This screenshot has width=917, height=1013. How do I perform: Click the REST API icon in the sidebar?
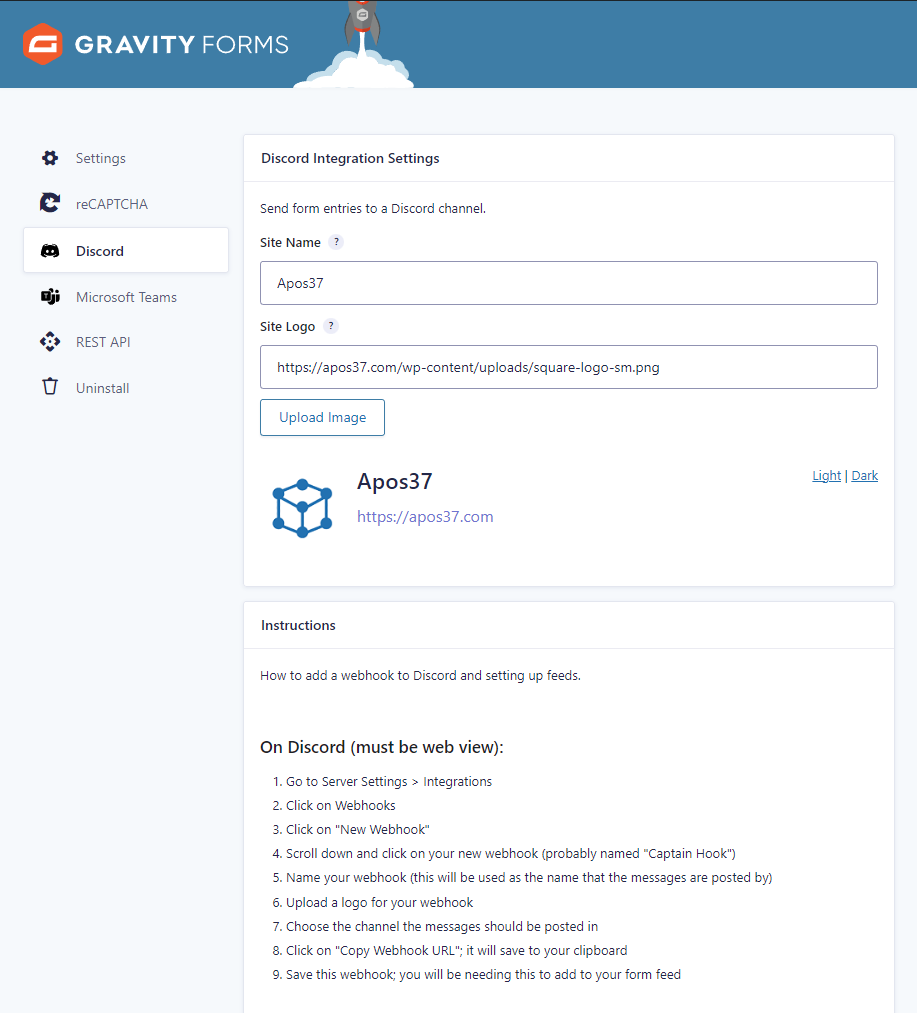(x=50, y=341)
